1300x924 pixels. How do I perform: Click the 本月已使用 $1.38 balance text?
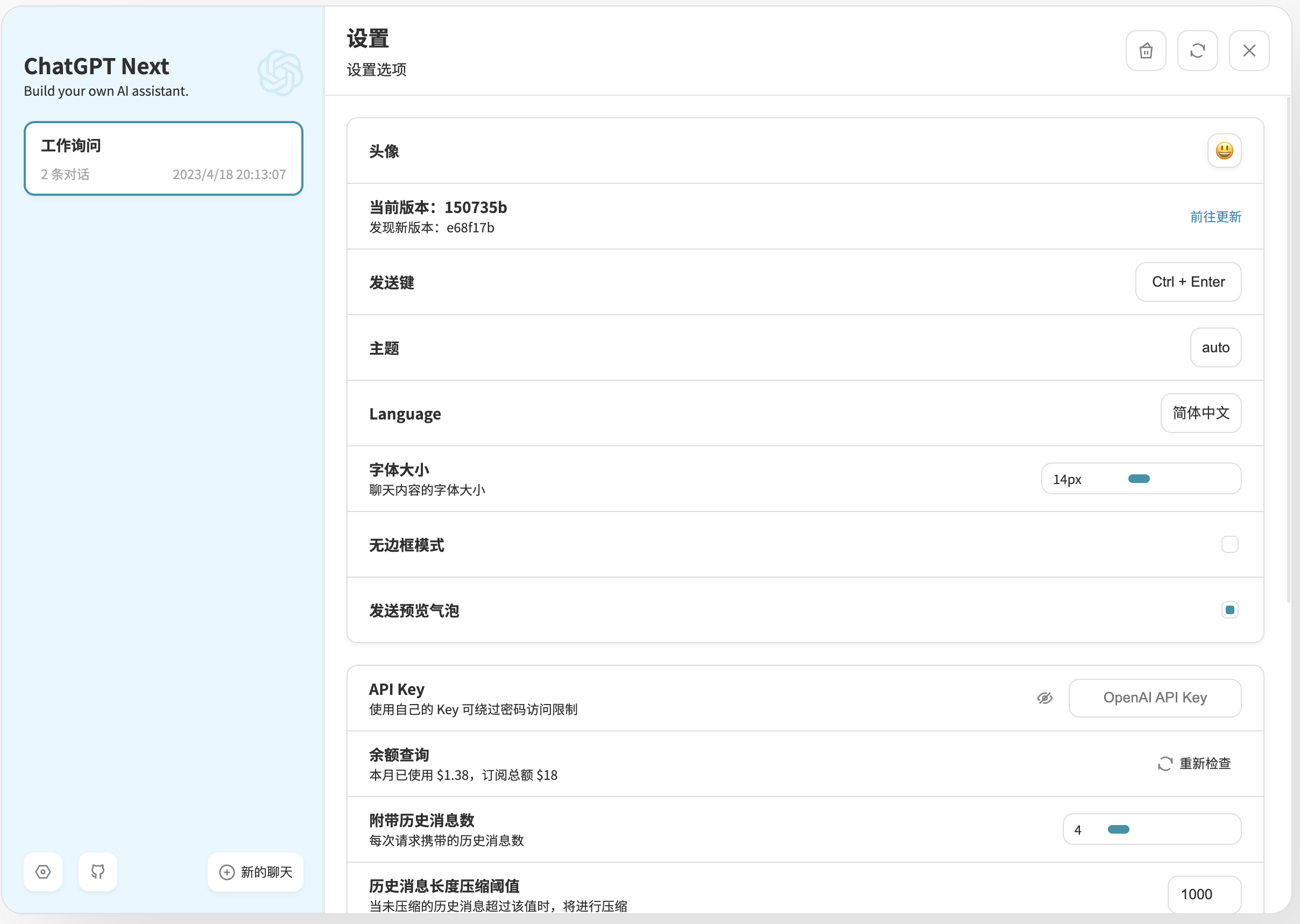tap(463, 776)
